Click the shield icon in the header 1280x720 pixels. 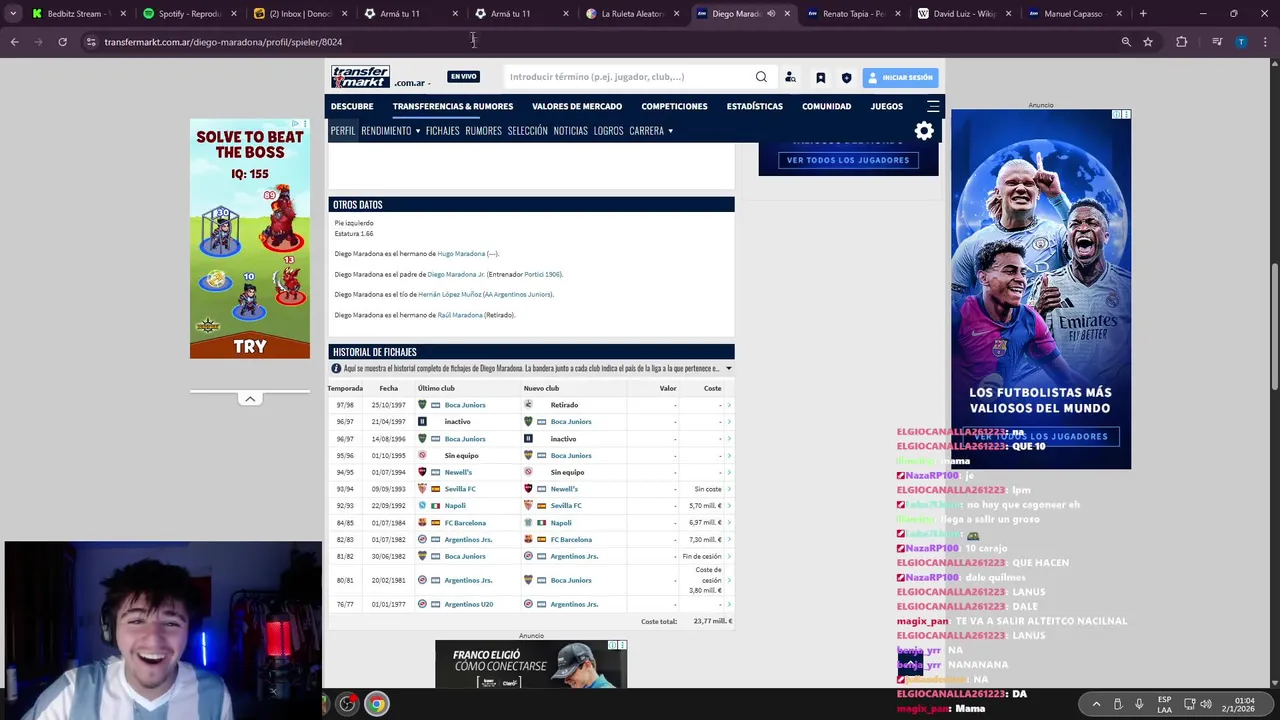(x=846, y=77)
